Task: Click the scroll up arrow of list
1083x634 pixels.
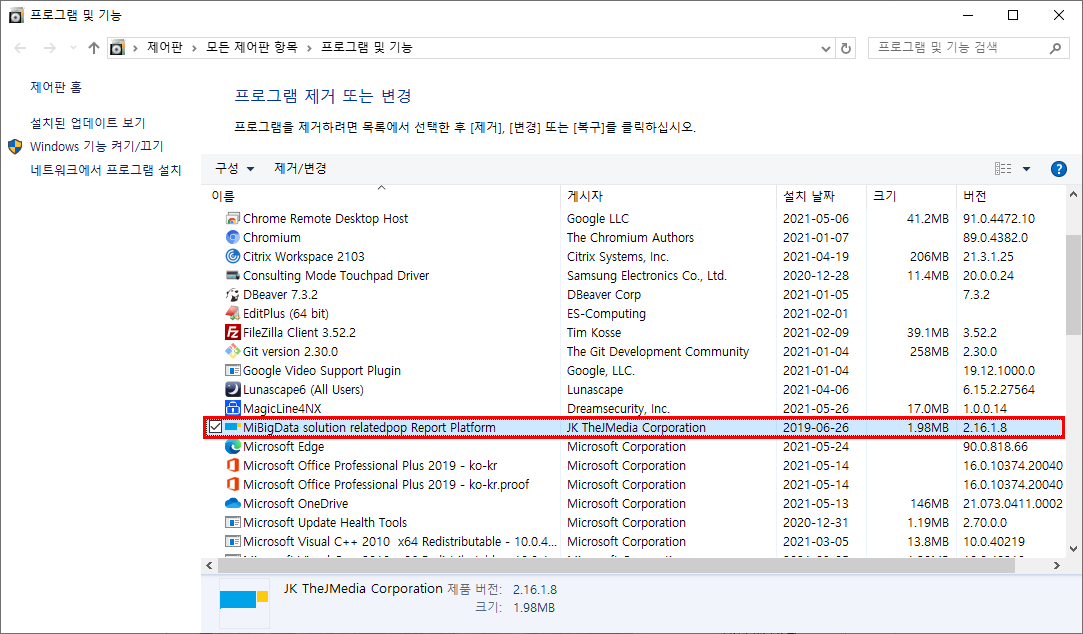Action: pyautogui.click(x=1073, y=195)
